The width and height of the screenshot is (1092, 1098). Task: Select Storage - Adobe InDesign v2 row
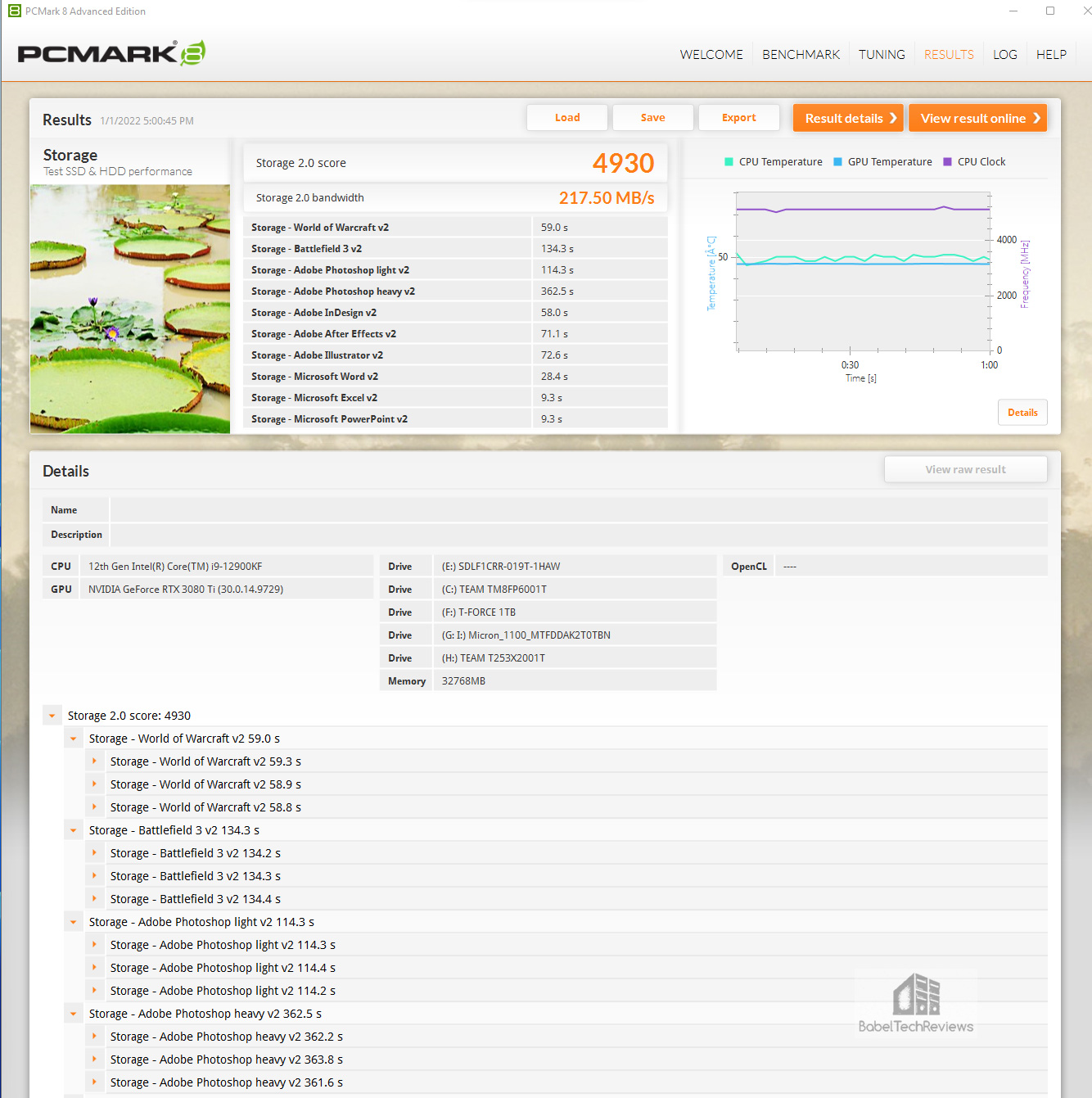[455, 313]
